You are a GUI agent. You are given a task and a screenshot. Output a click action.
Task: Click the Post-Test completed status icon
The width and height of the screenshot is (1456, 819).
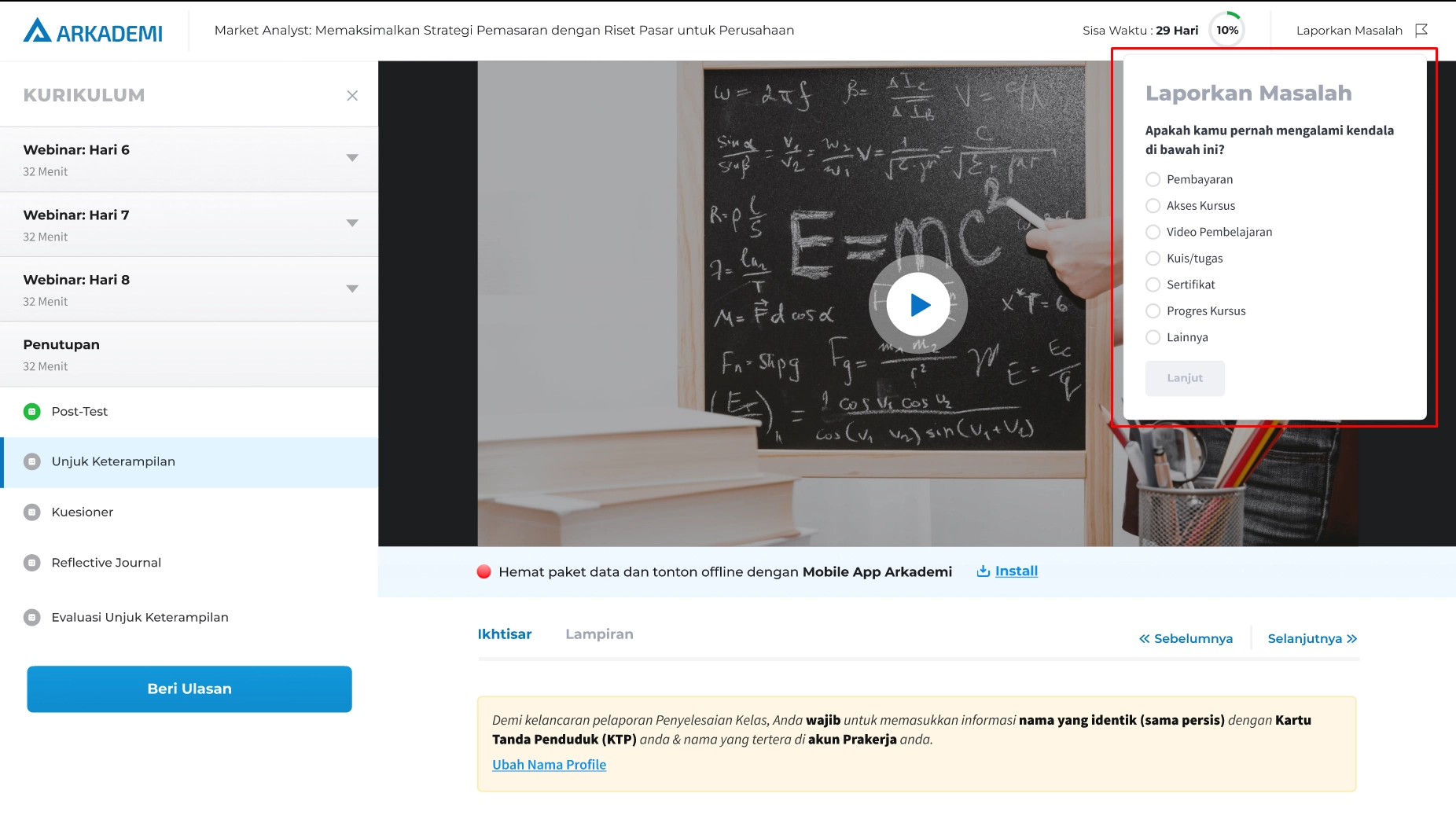(32, 412)
